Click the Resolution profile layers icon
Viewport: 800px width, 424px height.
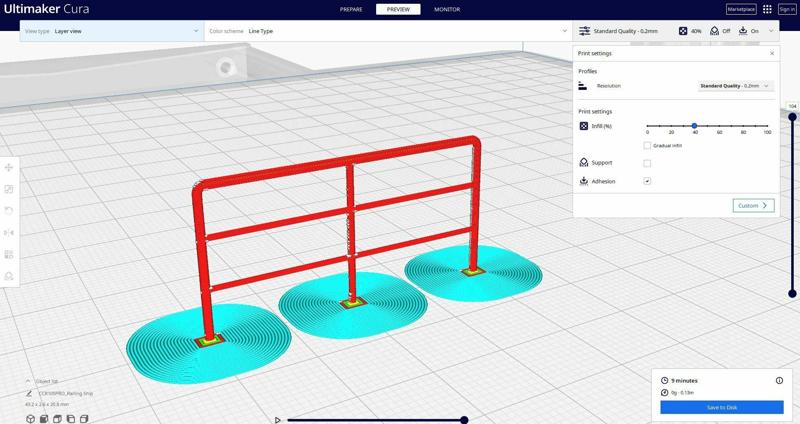tap(583, 86)
